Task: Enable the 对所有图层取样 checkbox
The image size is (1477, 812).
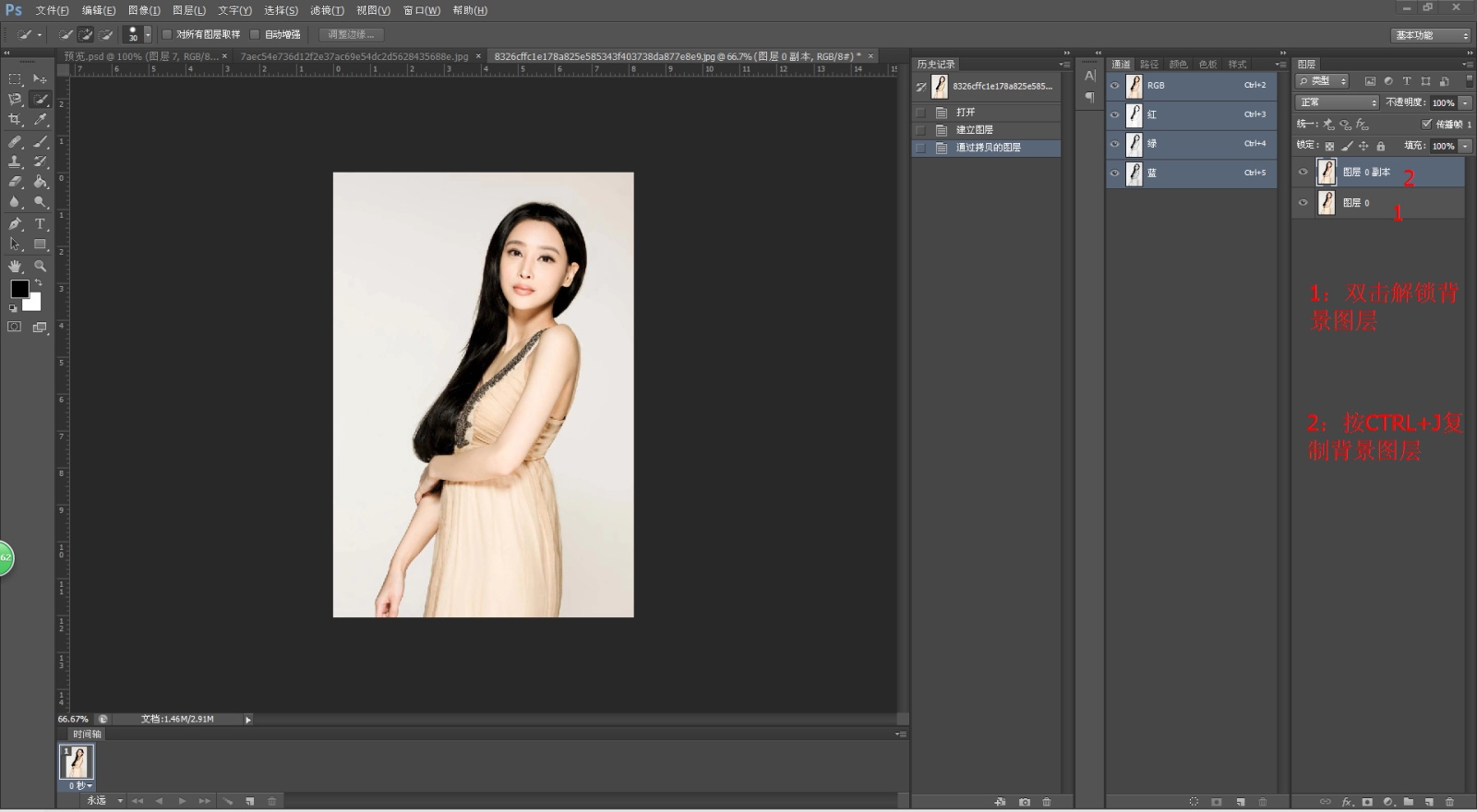Action: [x=167, y=34]
